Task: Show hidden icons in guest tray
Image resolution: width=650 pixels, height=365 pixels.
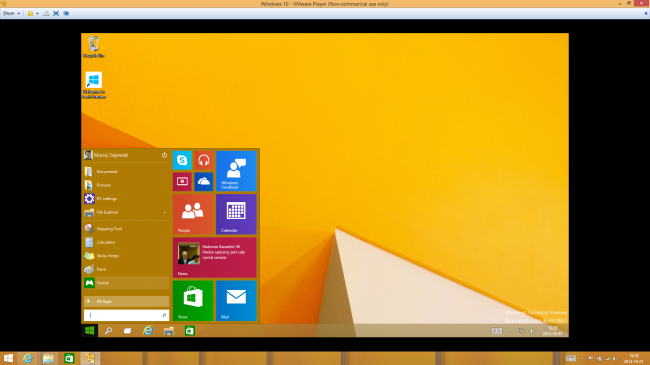Action: [x=510, y=331]
